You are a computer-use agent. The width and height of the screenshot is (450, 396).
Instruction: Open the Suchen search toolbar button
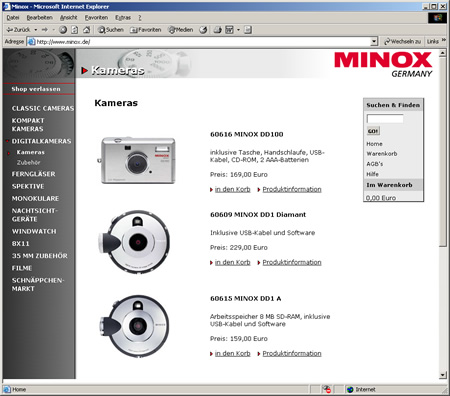pyautogui.click(x=111, y=30)
